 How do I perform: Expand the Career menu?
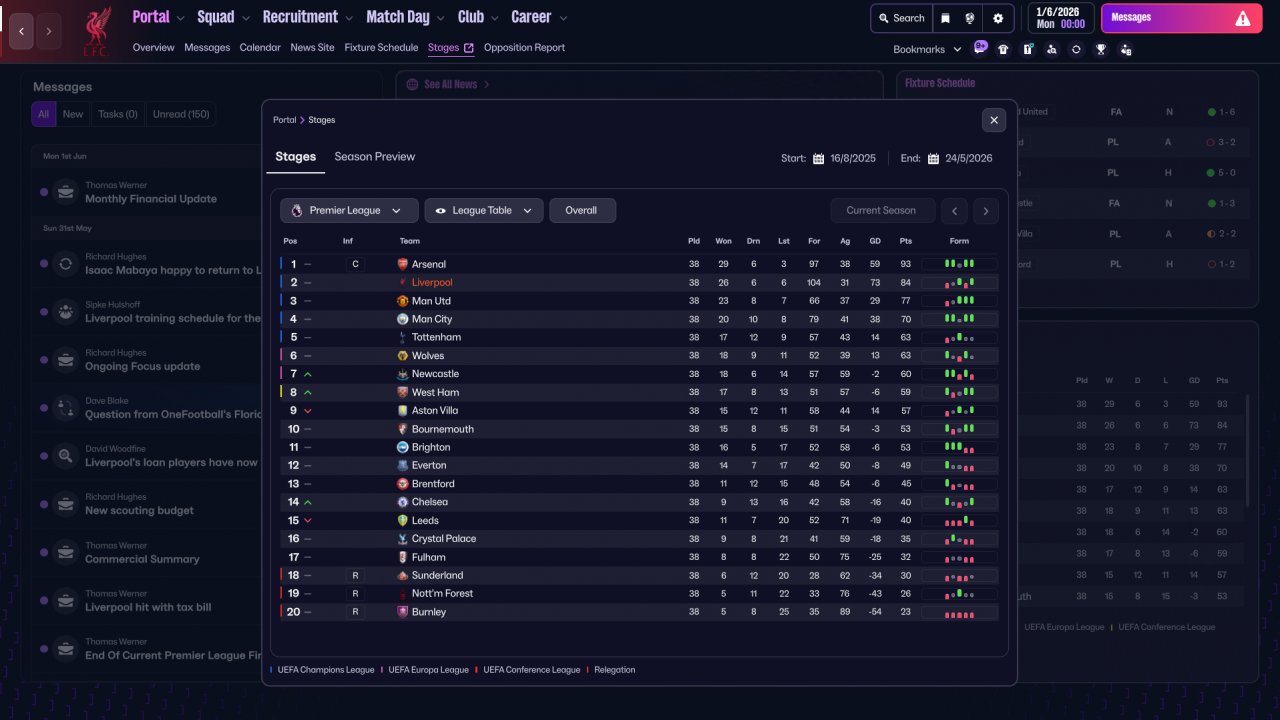(539, 17)
